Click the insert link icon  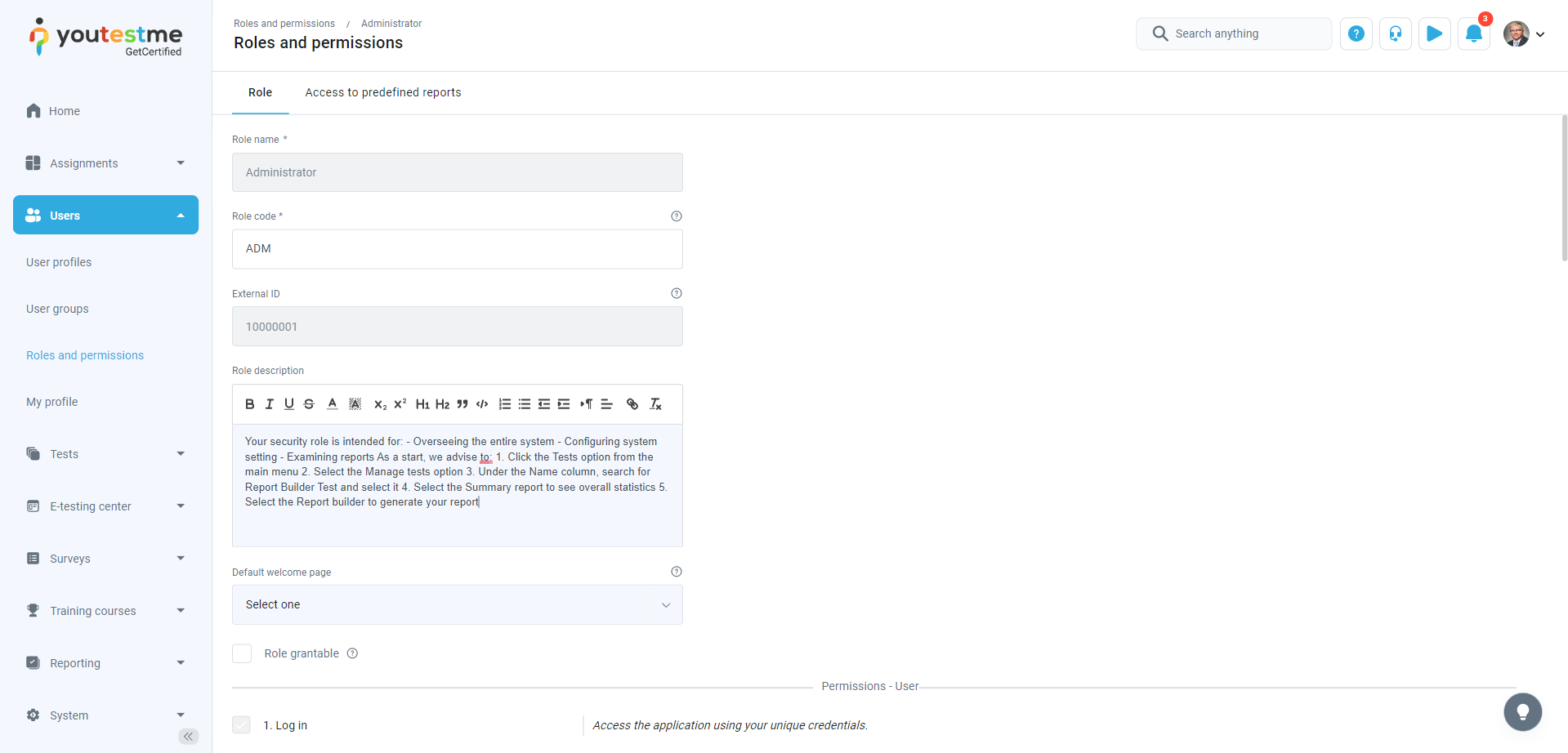pos(632,404)
